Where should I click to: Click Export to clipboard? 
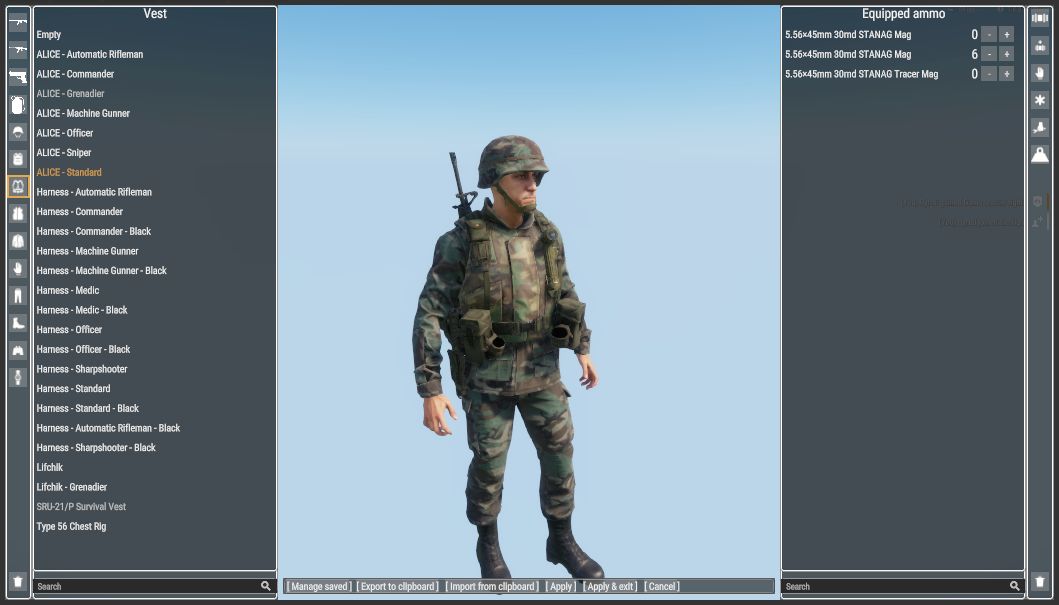click(x=397, y=586)
